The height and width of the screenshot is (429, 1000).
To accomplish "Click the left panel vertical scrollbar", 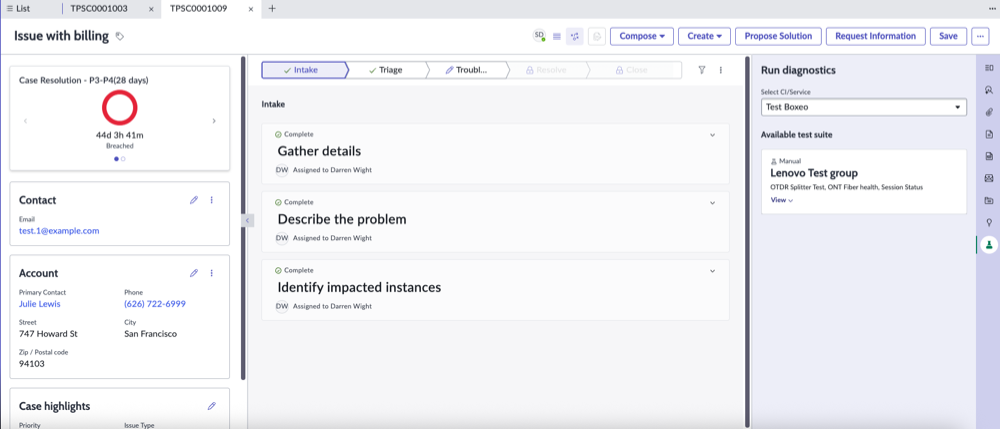I will point(243,219).
